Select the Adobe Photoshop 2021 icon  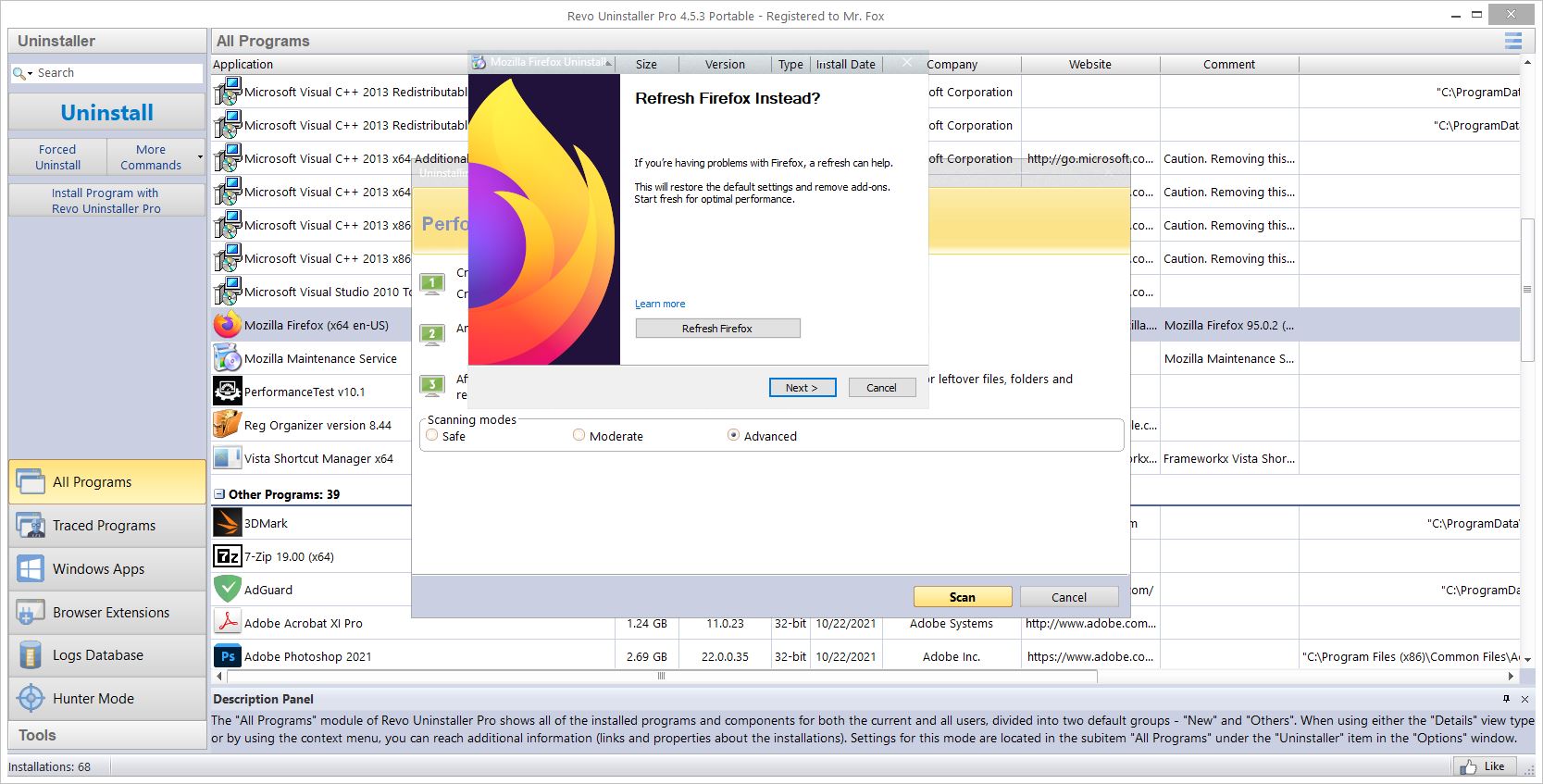227,656
